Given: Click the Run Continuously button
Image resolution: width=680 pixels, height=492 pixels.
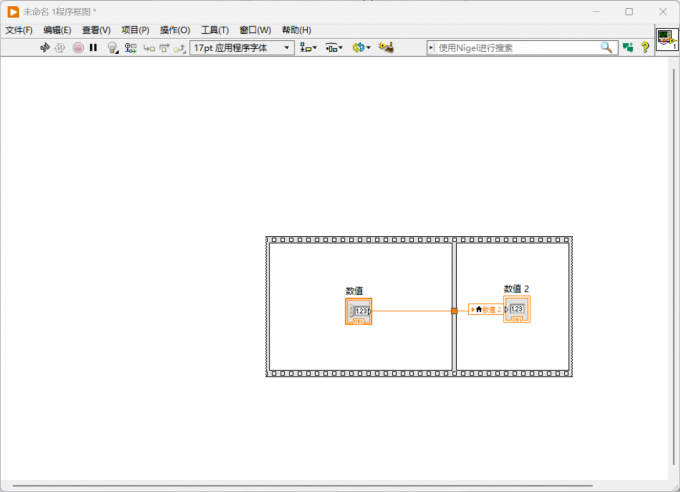Looking at the screenshot, I should [x=60, y=48].
